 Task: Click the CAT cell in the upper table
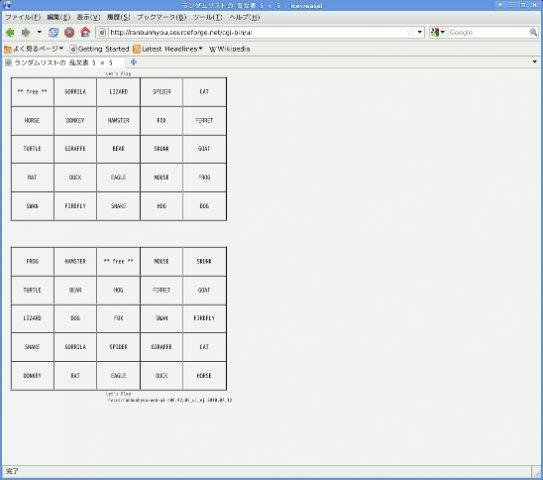click(x=204, y=92)
